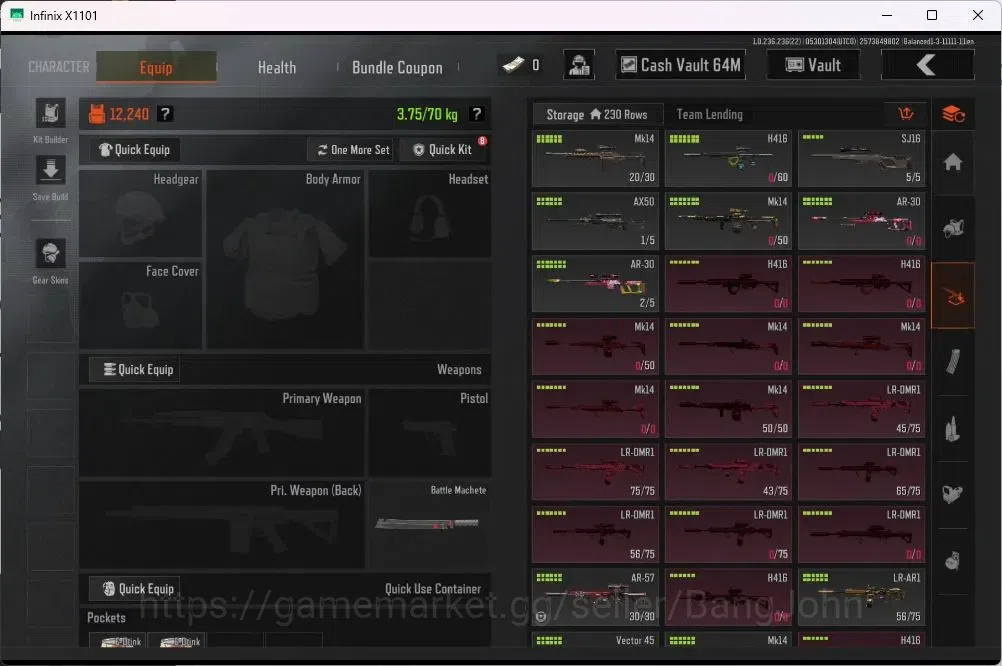1002x666 pixels.
Task: Open the Kit Builder icon
Action: 50,114
